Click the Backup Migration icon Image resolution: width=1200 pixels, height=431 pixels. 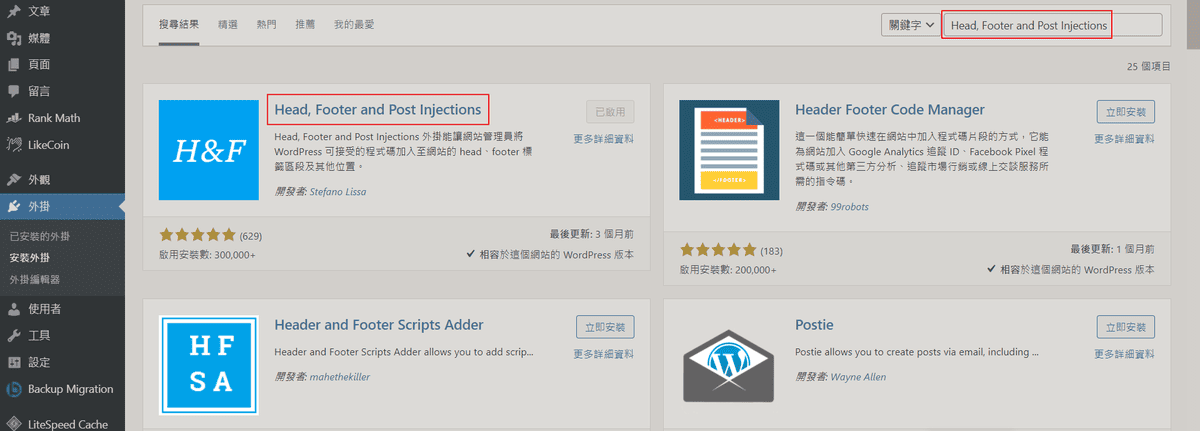click(x=14, y=390)
